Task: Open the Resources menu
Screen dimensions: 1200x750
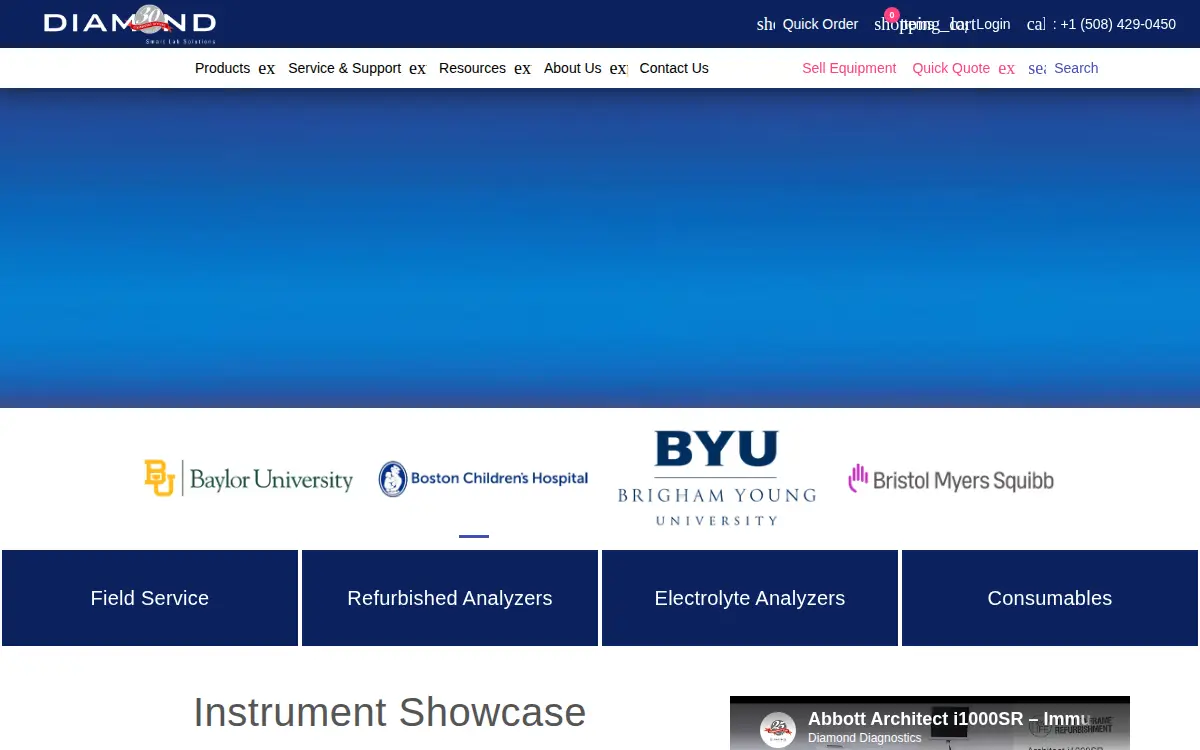Action: click(472, 68)
